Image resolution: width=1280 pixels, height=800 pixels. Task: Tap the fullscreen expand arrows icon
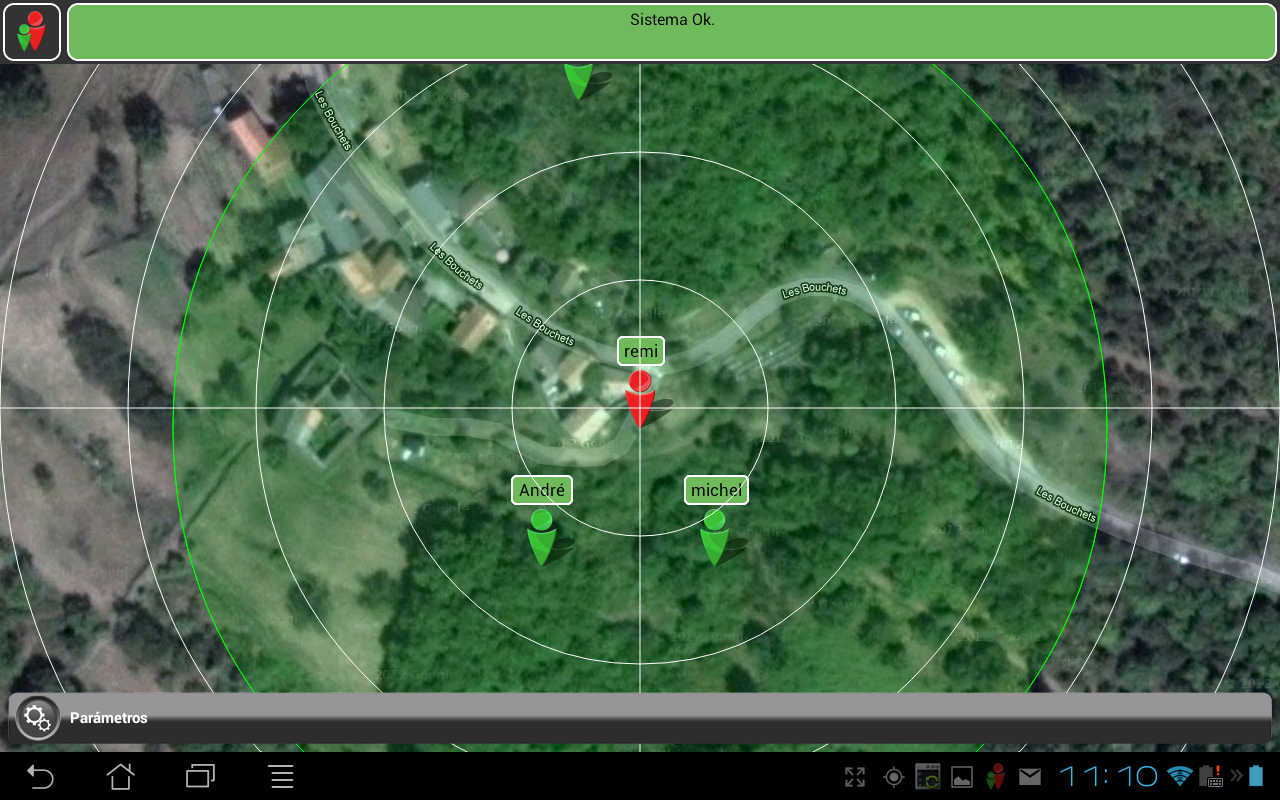855,777
